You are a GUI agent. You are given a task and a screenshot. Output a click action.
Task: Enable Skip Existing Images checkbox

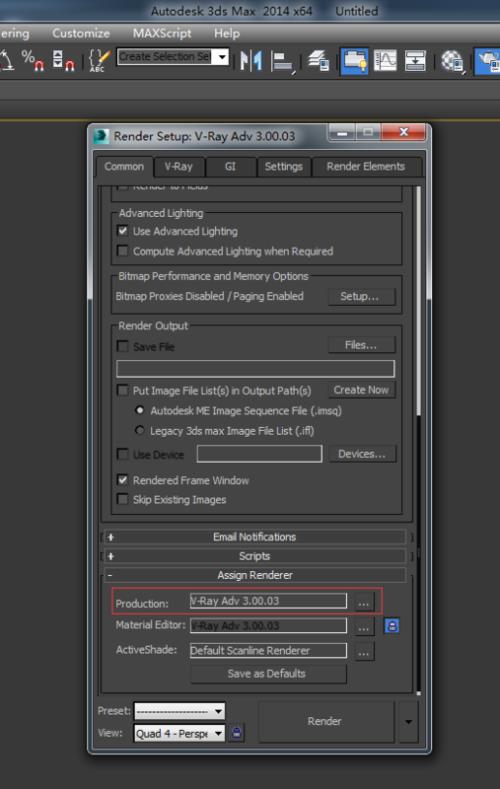click(x=122, y=499)
